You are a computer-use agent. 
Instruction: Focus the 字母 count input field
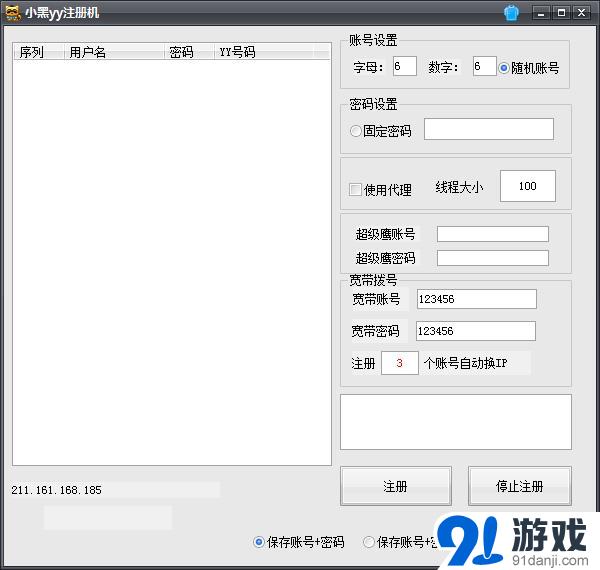[x=405, y=66]
